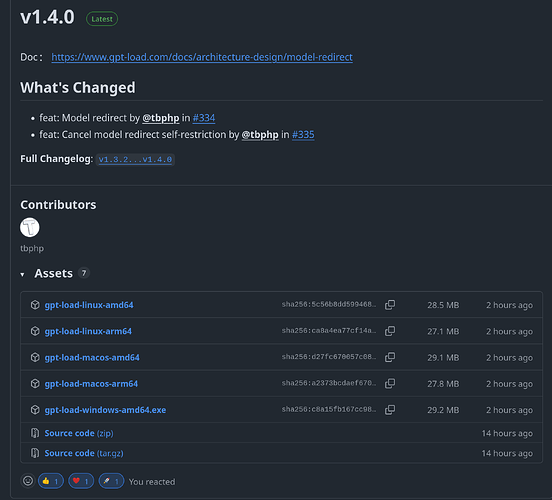This screenshot has height=500, width=552.
Task: Download gpt-load-windows-amd64.exe
Action: (x=105, y=410)
